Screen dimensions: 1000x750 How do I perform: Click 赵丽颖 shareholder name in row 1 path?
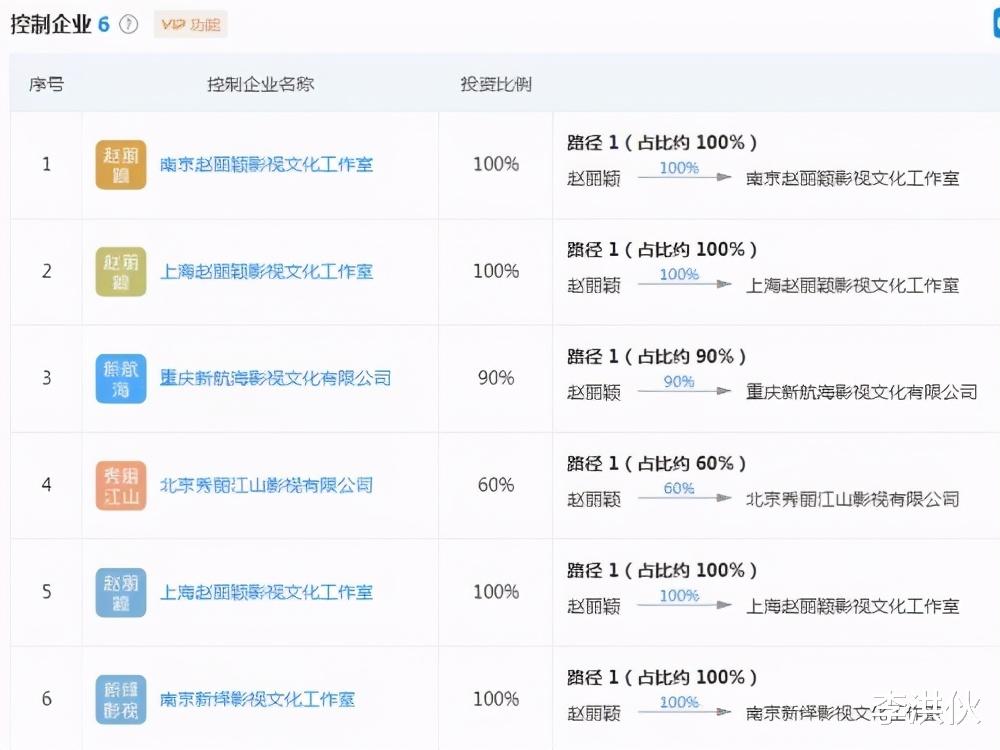pyautogui.click(x=594, y=178)
